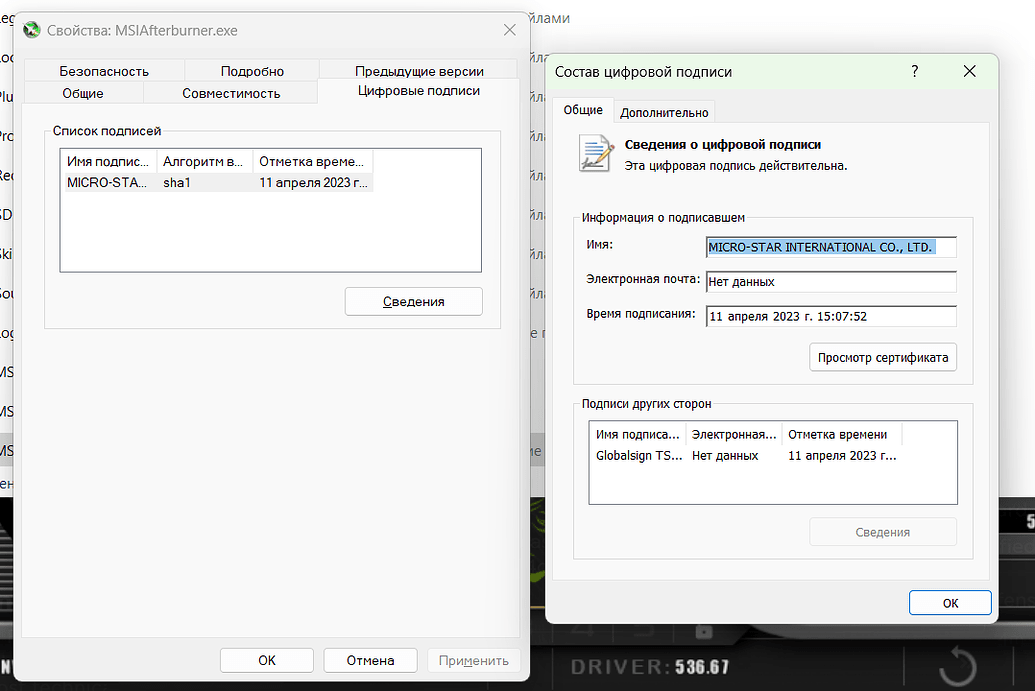Click the Электронная почта field
This screenshot has width=1035, height=691.
click(x=830, y=282)
